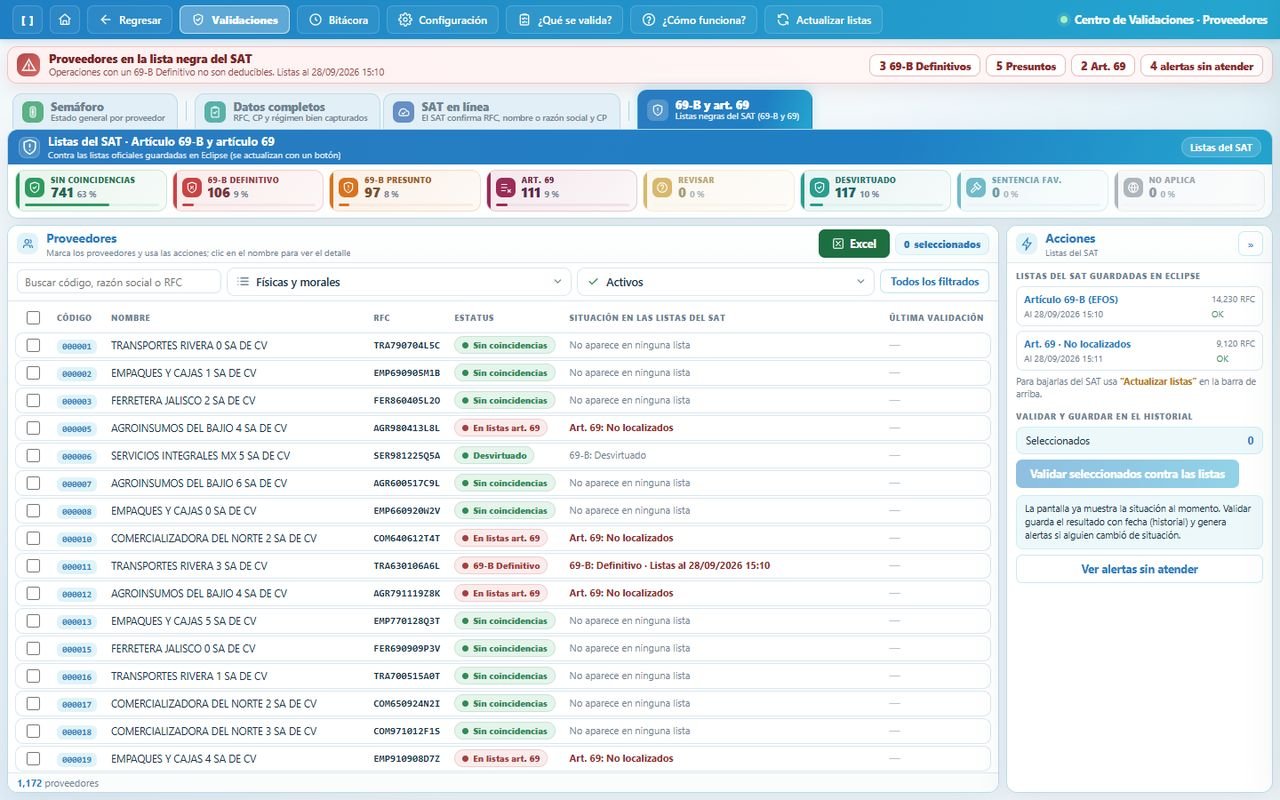
Task: Tick checkbox for SERVICIOS INTEGRALES MX 5
Action: [x=34, y=455]
